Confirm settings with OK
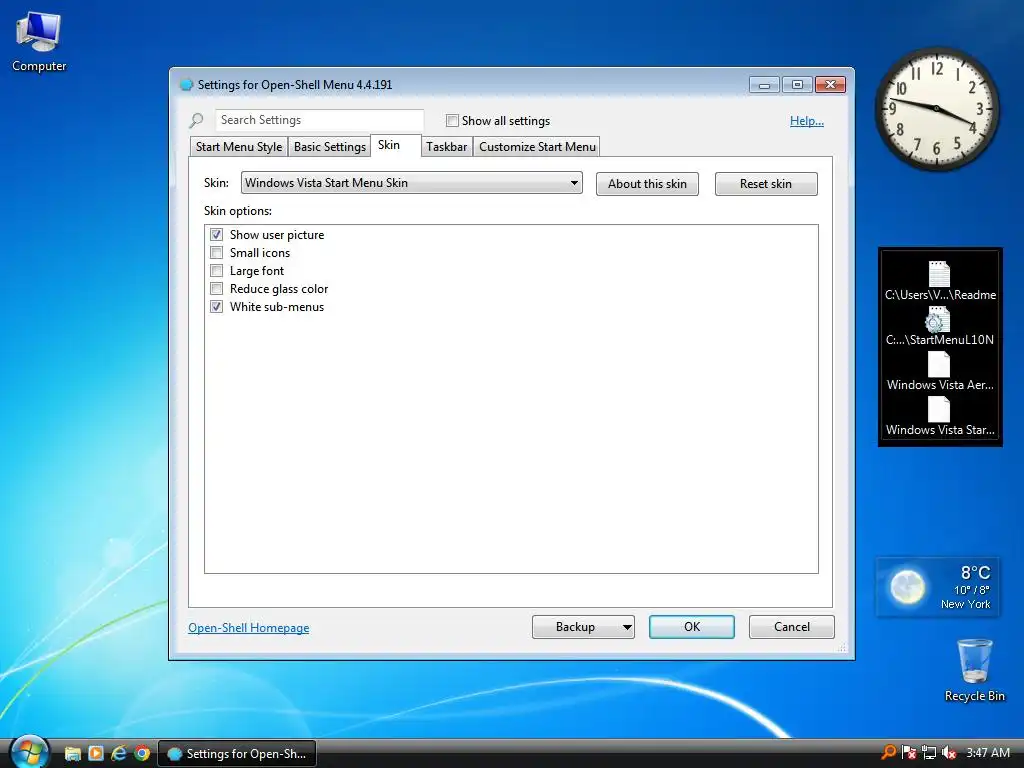1024x768 pixels. [x=692, y=627]
